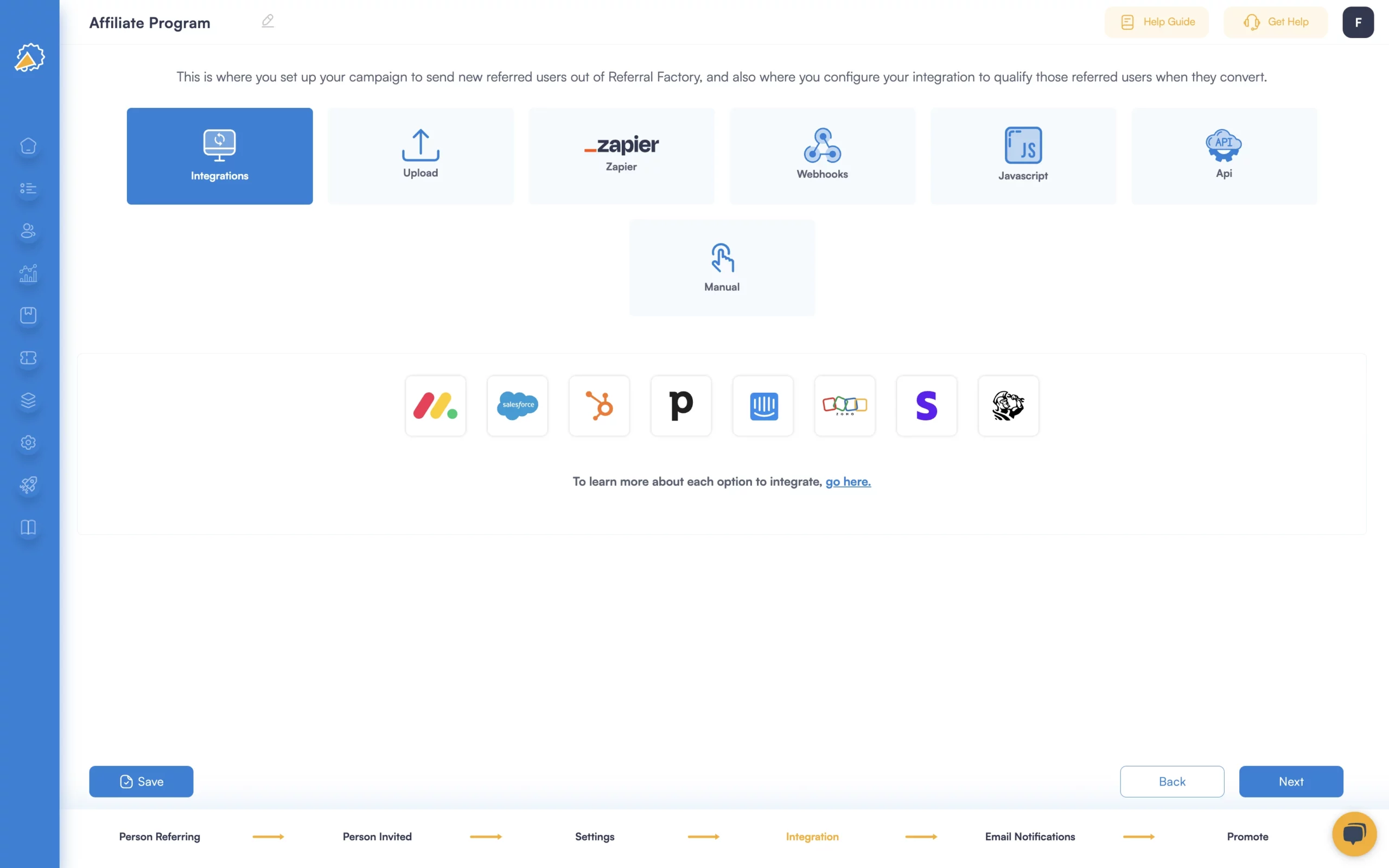This screenshot has width=1389, height=868.
Task: Click the go here learn more link
Action: tap(847, 481)
